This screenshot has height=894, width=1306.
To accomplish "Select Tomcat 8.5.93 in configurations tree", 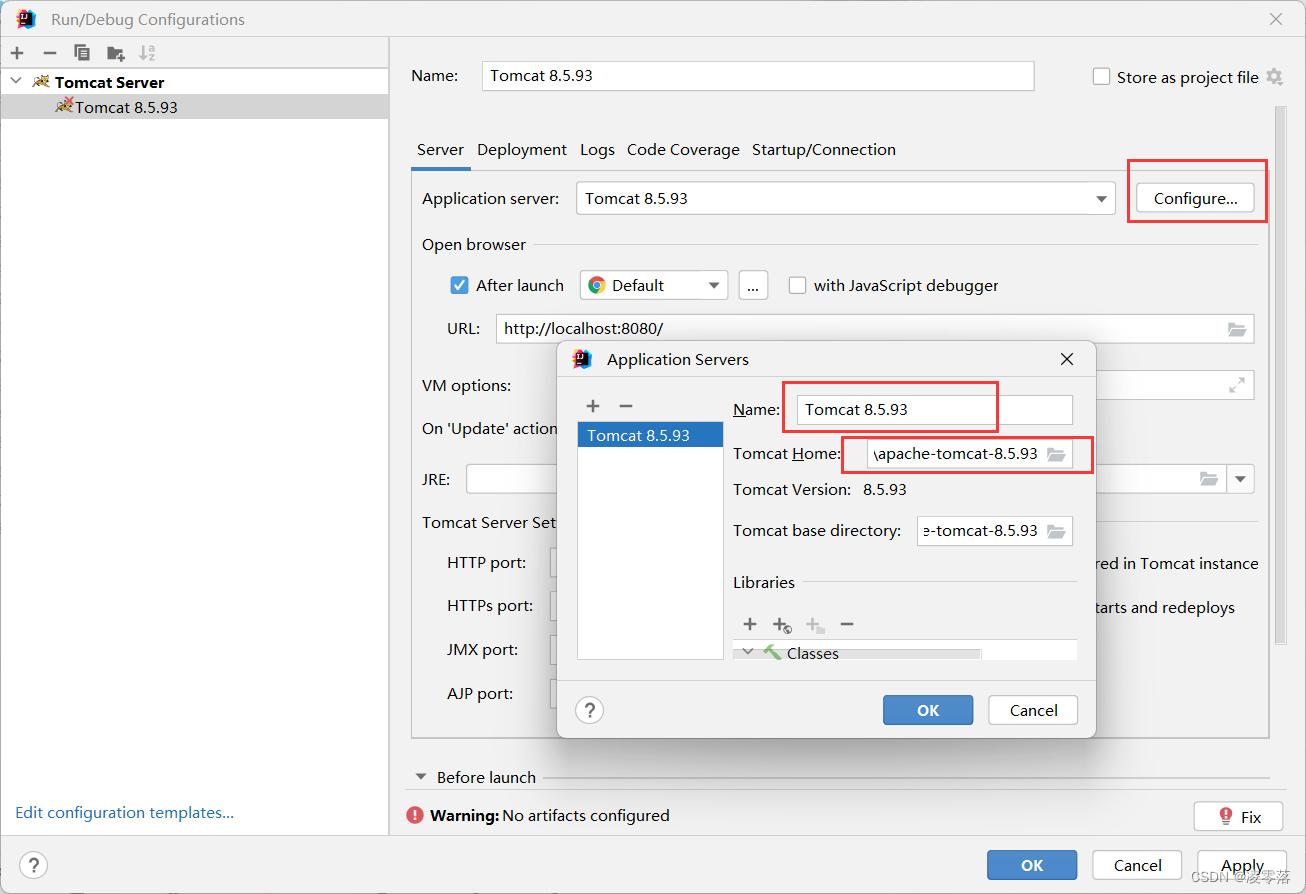I will tap(194, 107).
